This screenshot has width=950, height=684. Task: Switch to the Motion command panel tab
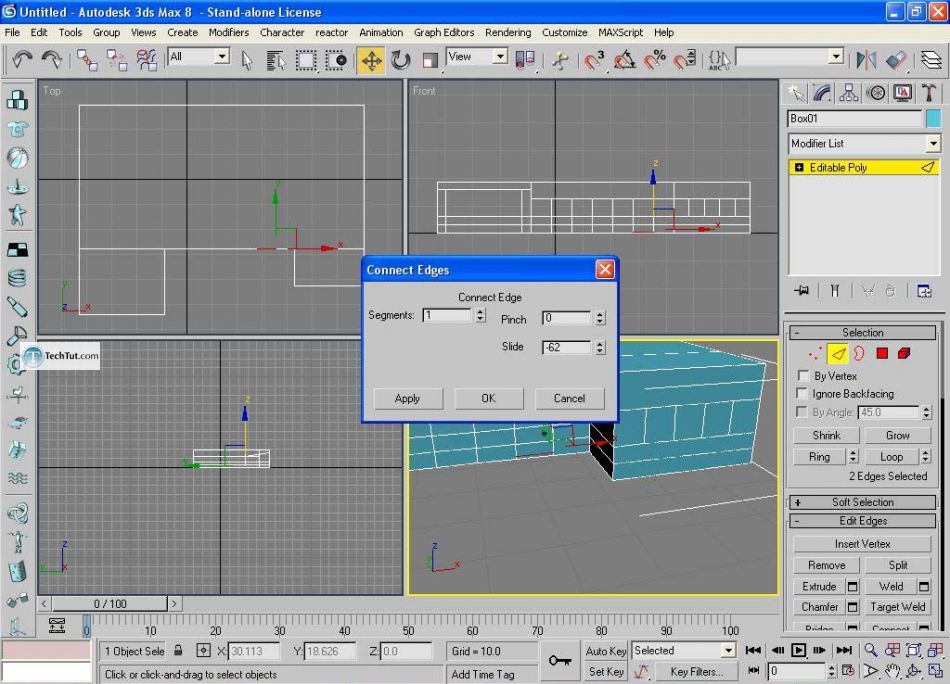pyautogui.click(x=875, y=93)
